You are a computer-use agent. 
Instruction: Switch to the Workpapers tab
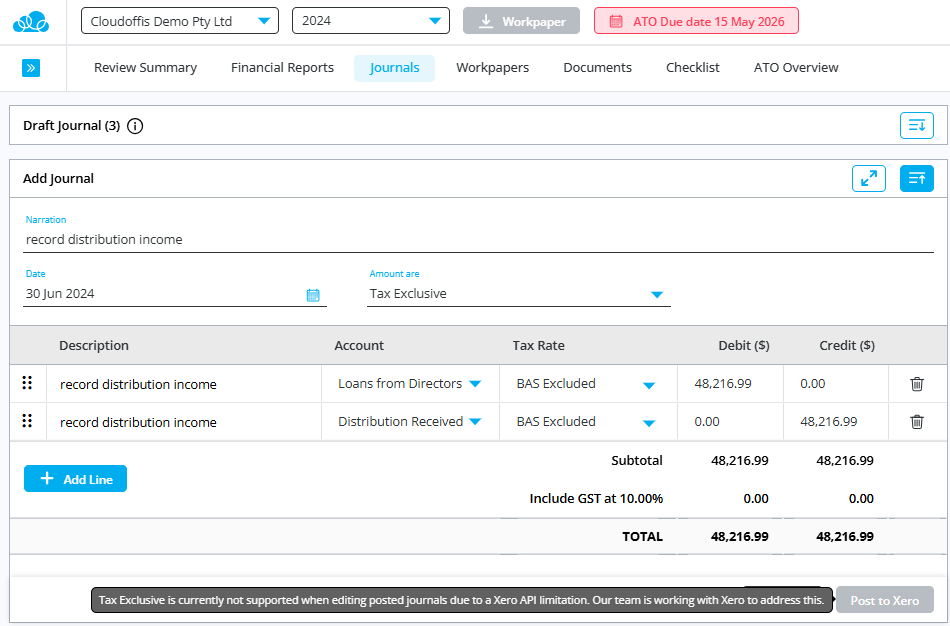pyautogui.click(x=492, y=68)
